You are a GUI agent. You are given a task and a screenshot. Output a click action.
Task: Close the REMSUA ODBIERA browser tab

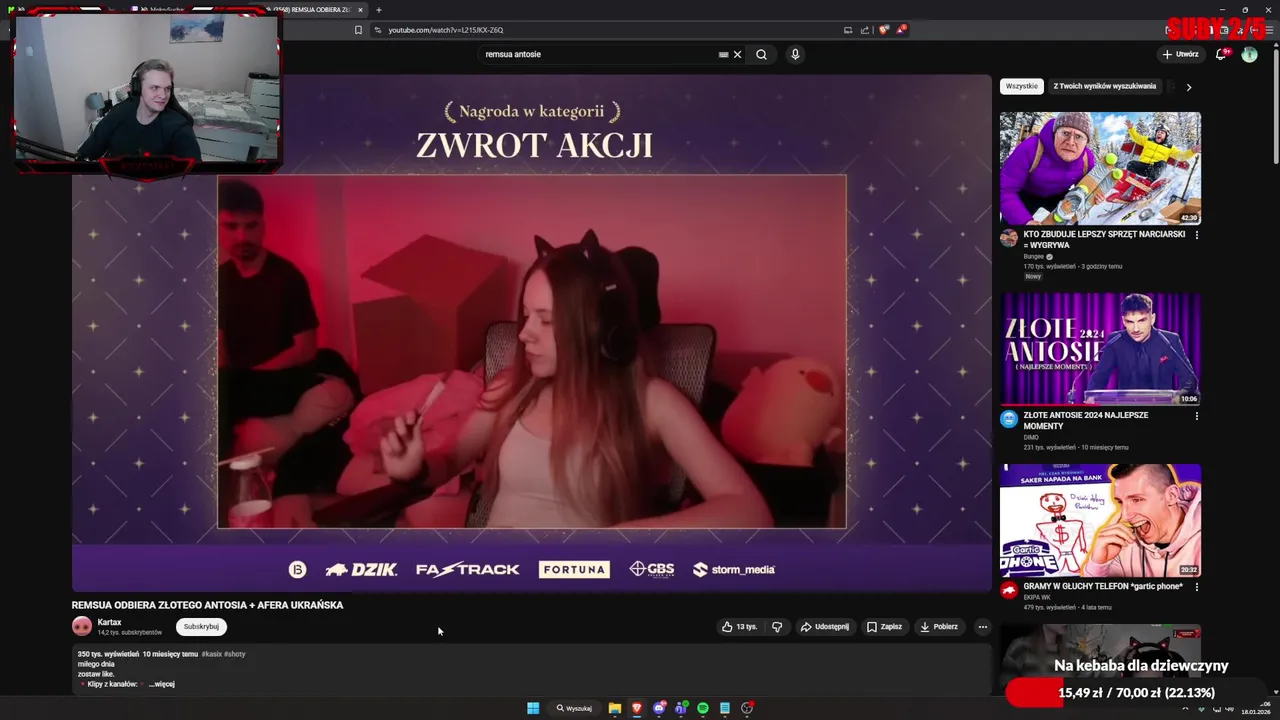(360, 10)
